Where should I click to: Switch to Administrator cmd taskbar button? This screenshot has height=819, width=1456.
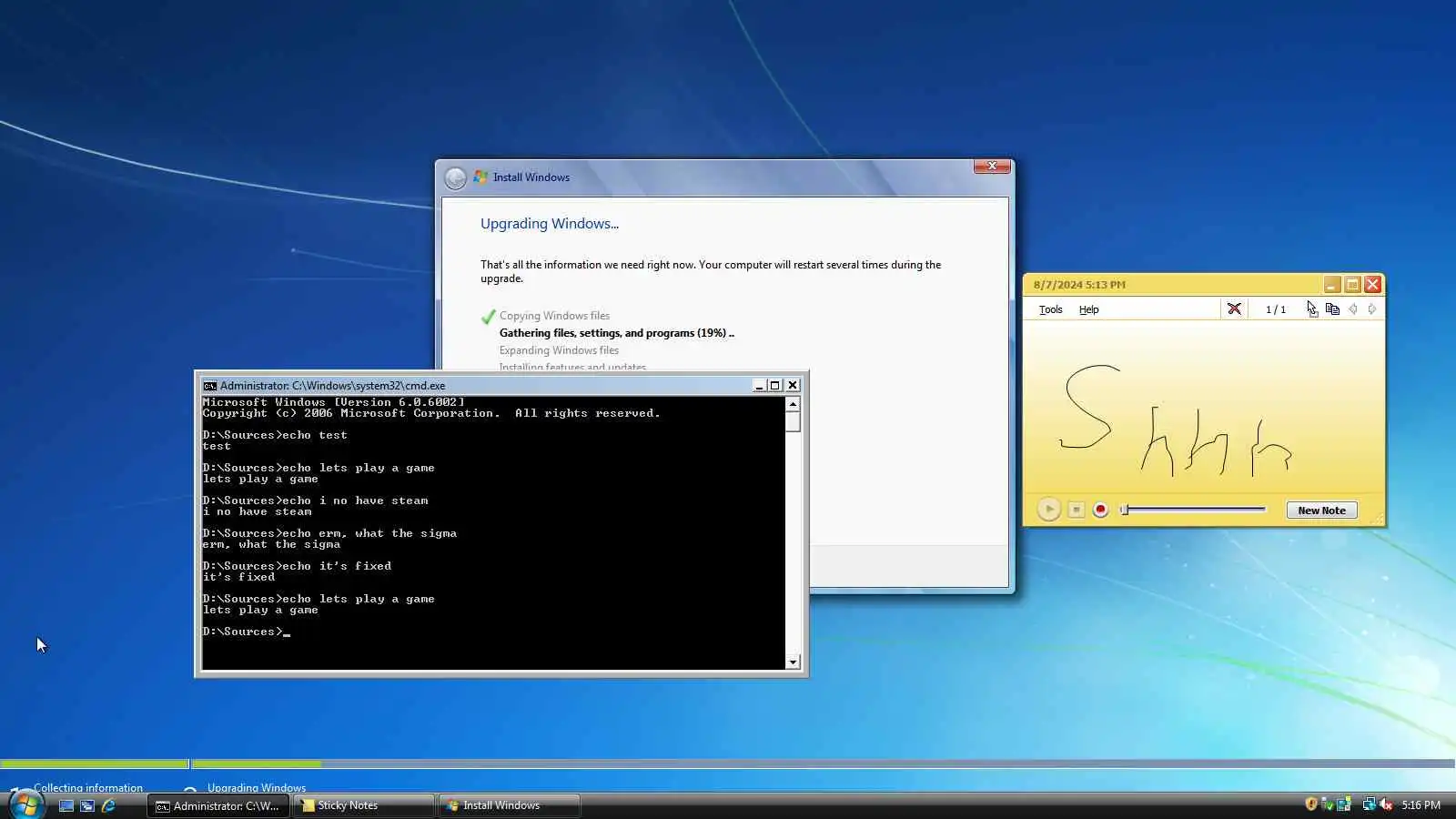(218, 805)
